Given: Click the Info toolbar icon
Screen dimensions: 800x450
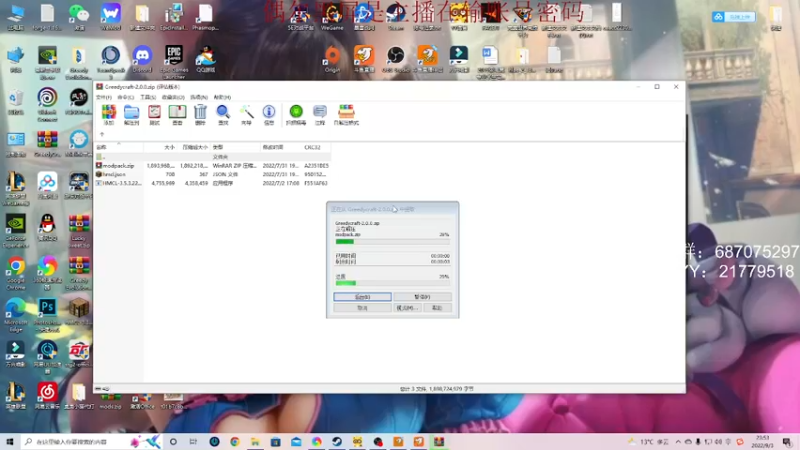Looking at the screenshot, I should point(269,115).
